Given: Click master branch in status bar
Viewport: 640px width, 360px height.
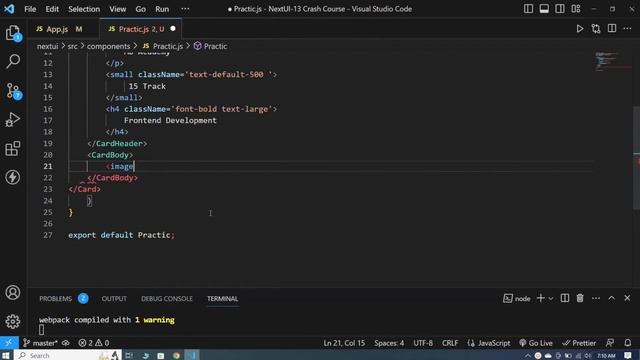Looking at the screenshot, I should 40,343.
